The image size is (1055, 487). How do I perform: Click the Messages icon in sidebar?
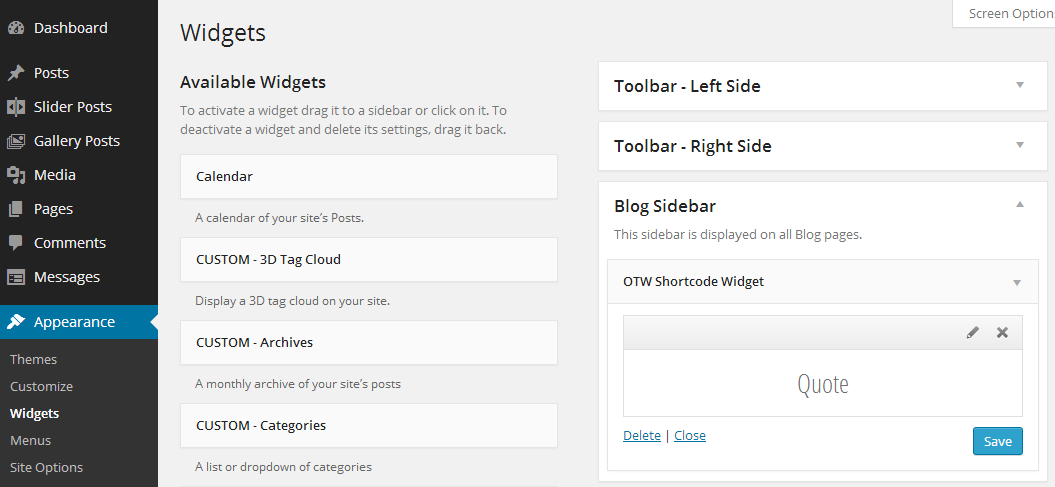15,277
